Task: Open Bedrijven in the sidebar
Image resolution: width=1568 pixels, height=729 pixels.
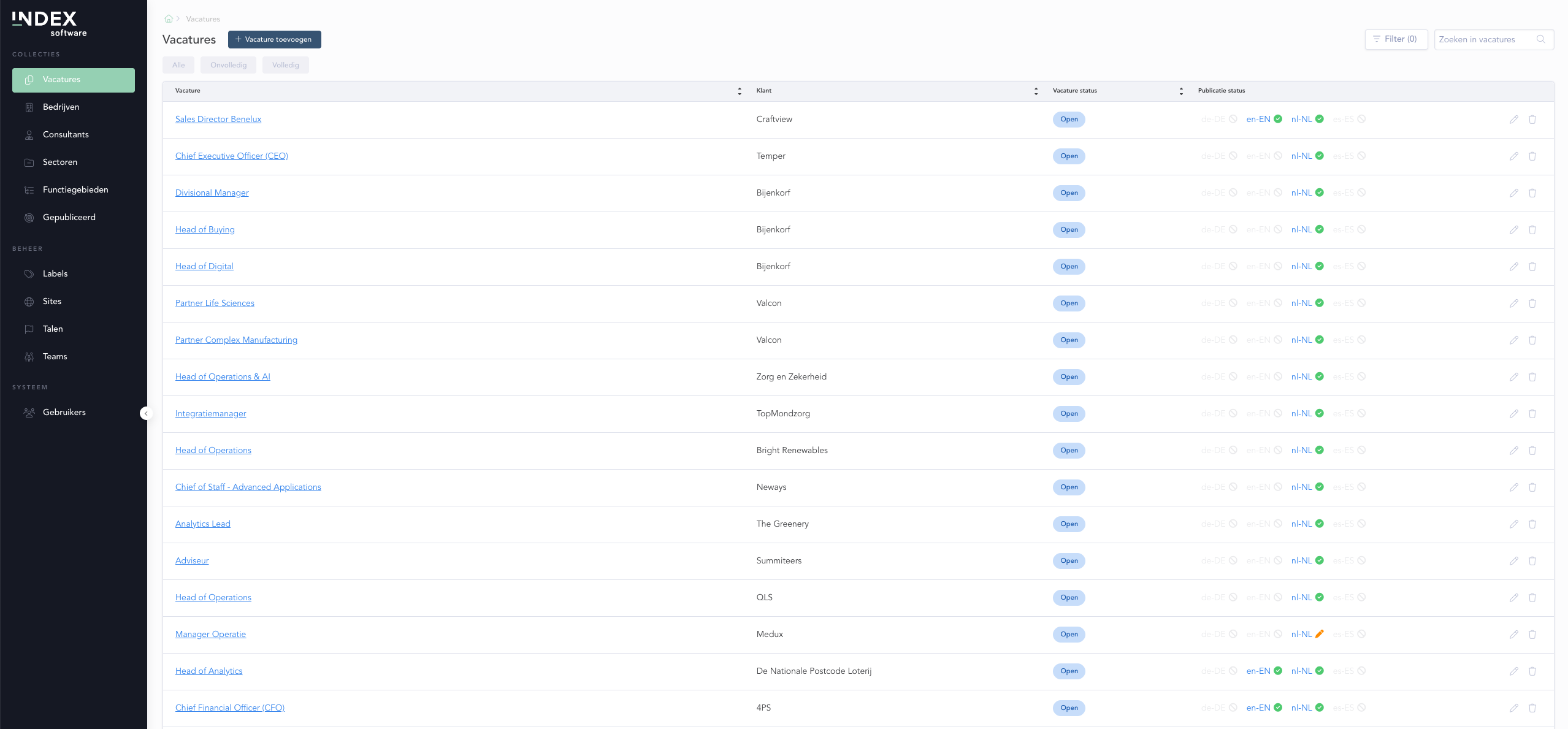Action: click(61, 107)
